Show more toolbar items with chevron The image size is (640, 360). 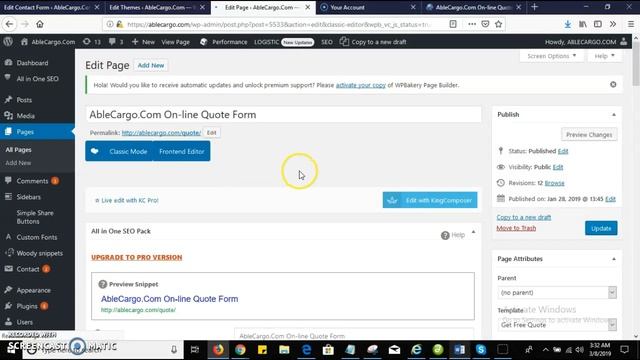pyautogui.click(x=613, y=24)
